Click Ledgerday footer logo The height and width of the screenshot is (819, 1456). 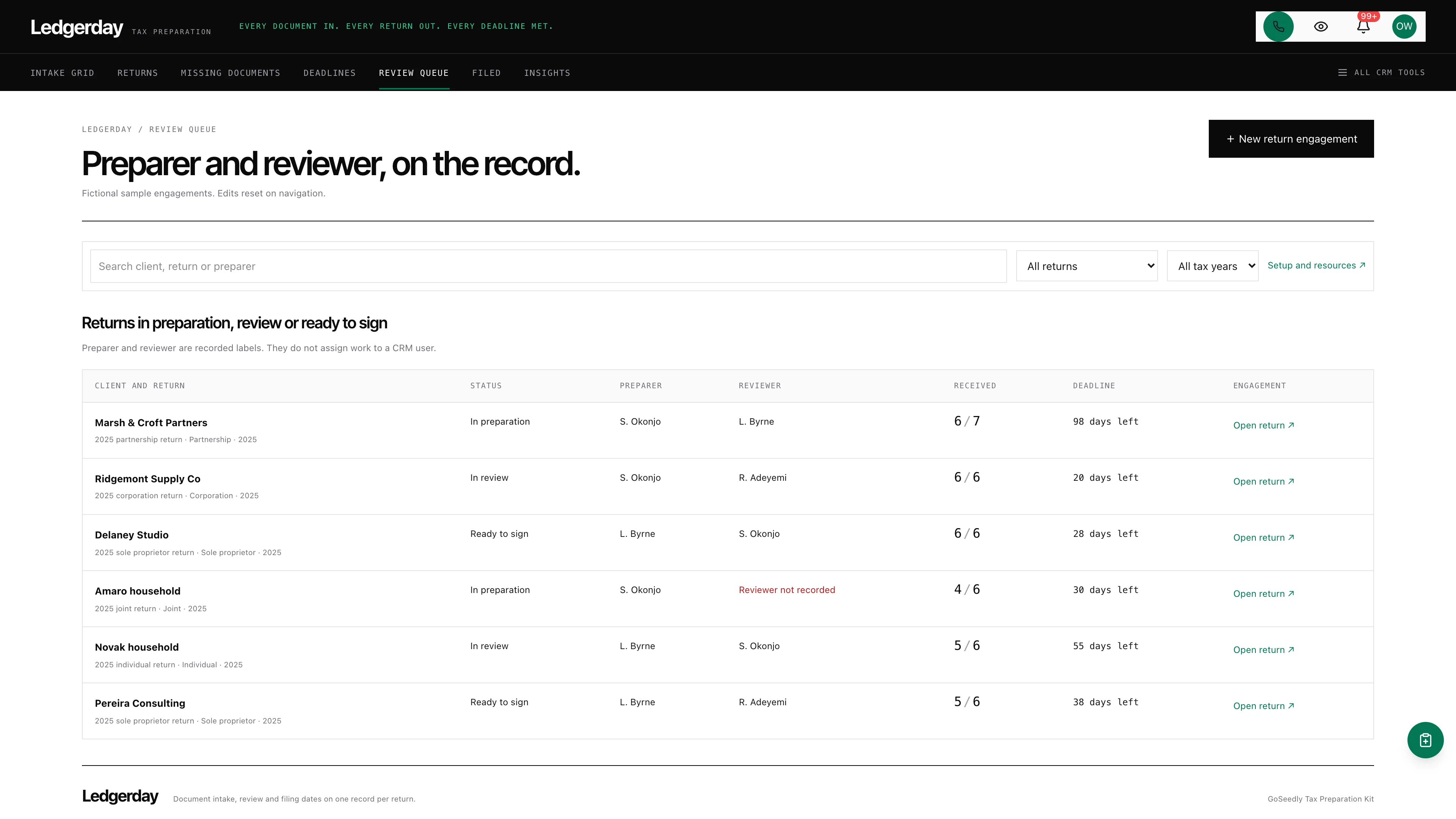coord(120,796)
